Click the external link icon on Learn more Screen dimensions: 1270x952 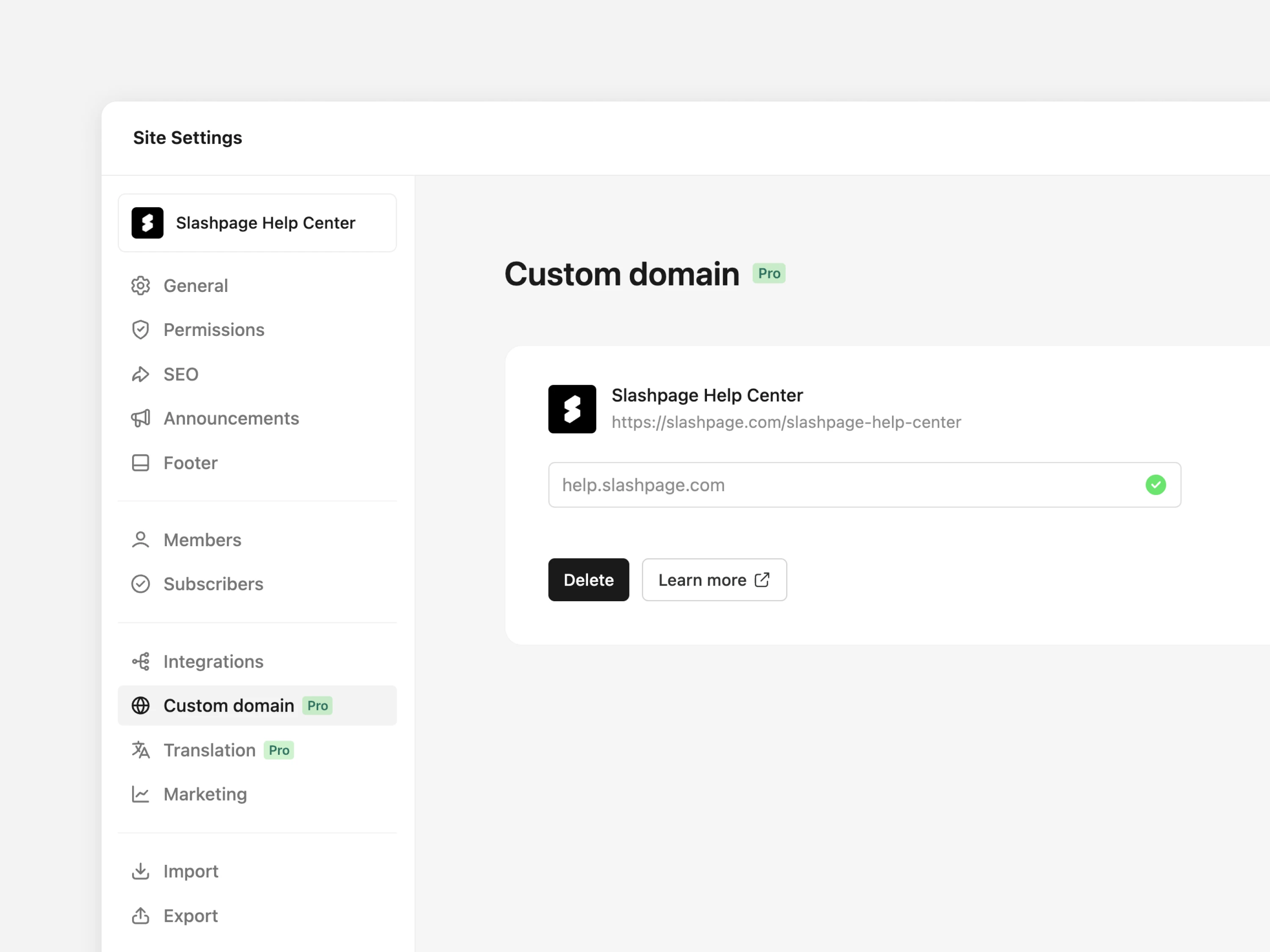[762, 580]
